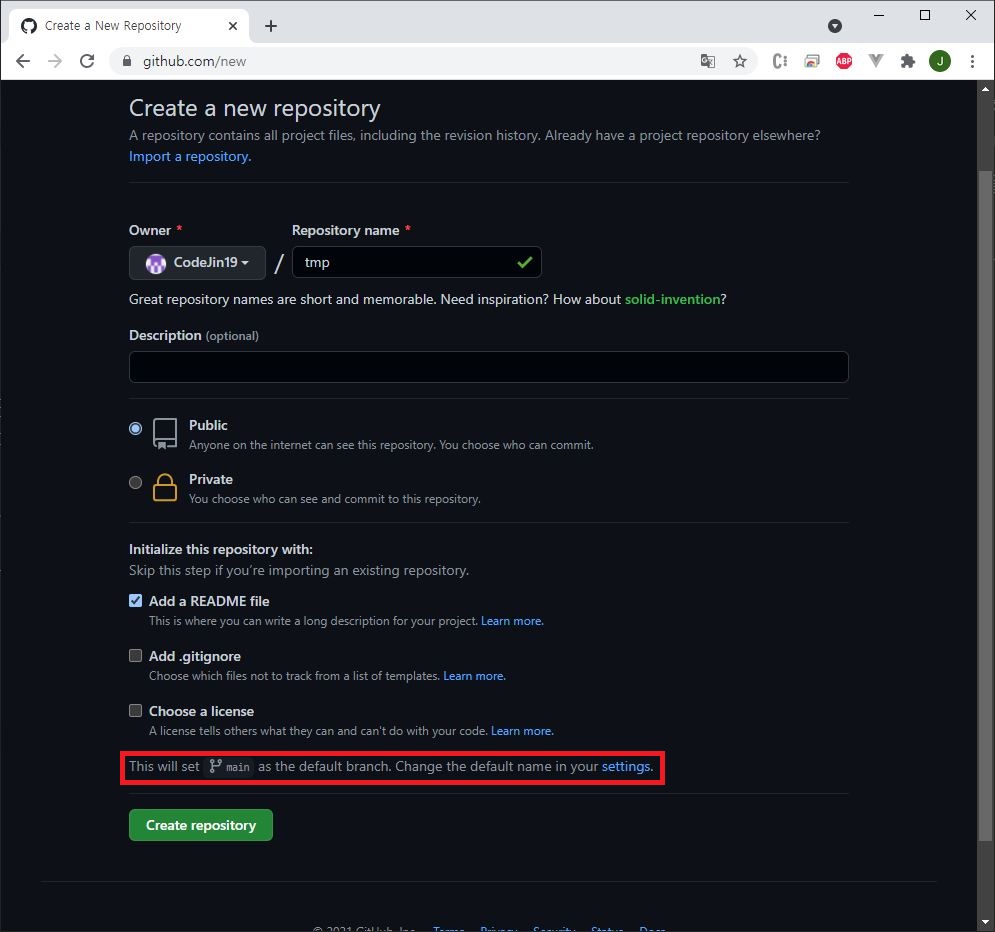Viewport: 995px width, 932px height.
Task: Select the Private radio button
Action: click(135, 482)
